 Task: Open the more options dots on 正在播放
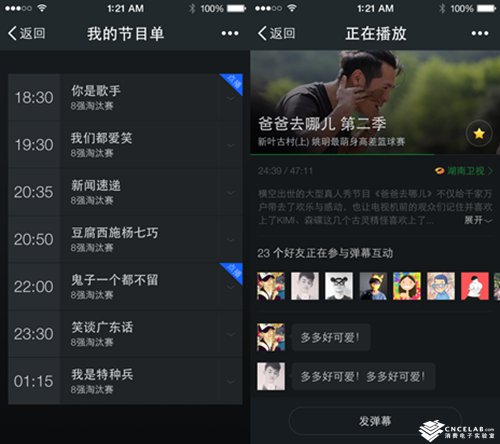pyautogui.click(x=480, y=33)
